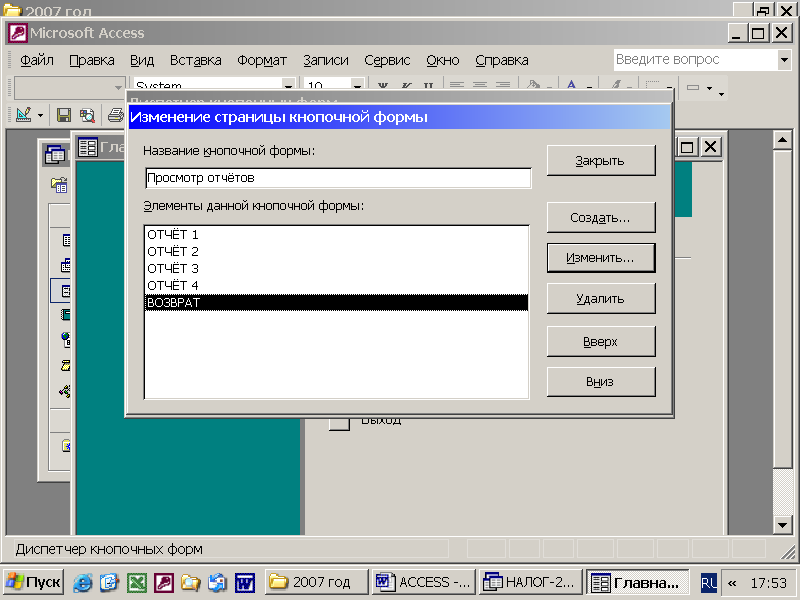The image size is (800, 600).
Task: Click the switchboard name field Просмотр отчётов
Action: pyautogui.click(x=338, y=178)
